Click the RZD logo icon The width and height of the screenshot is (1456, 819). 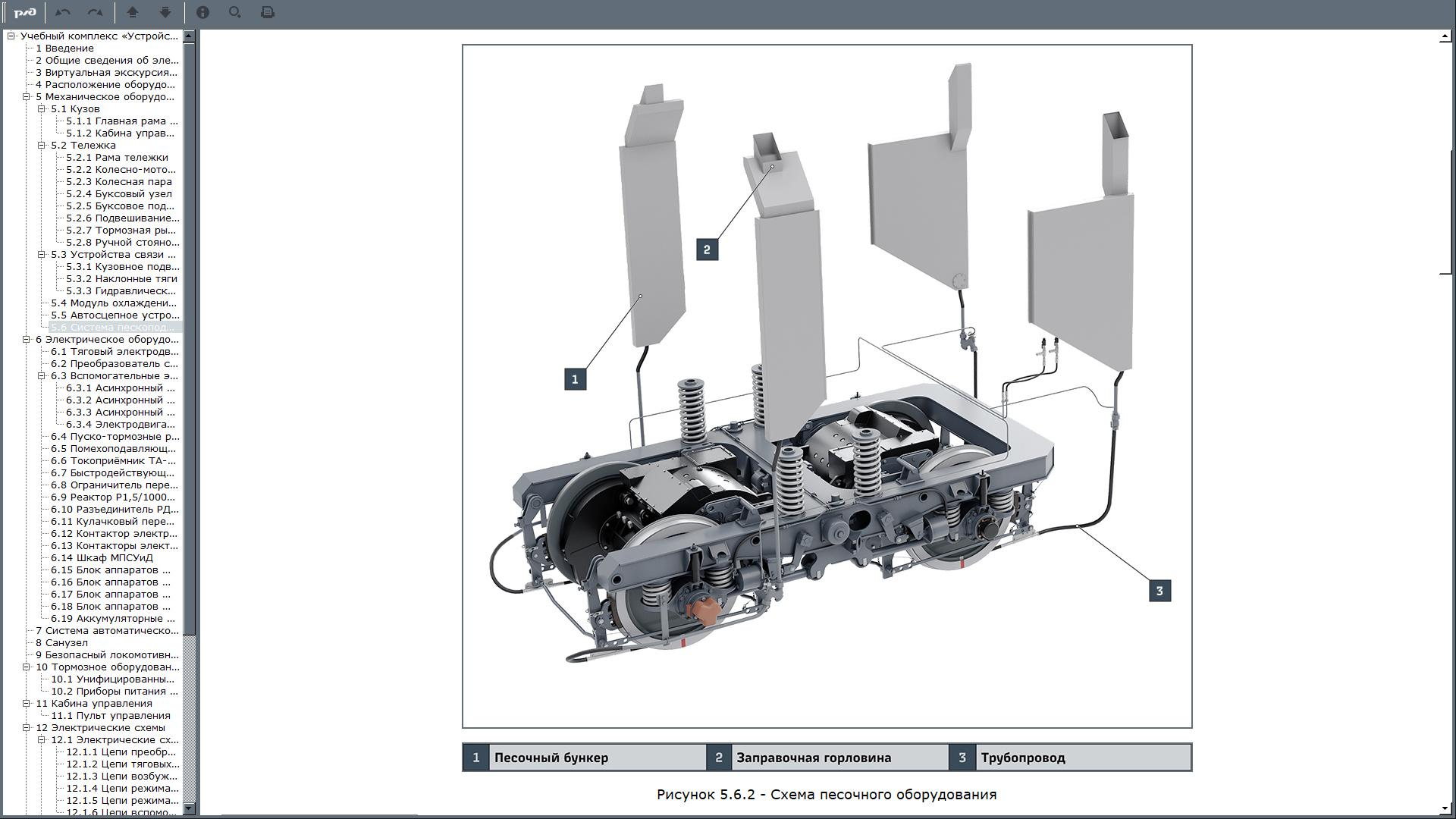pyautogui.click(x=25, y=12)
